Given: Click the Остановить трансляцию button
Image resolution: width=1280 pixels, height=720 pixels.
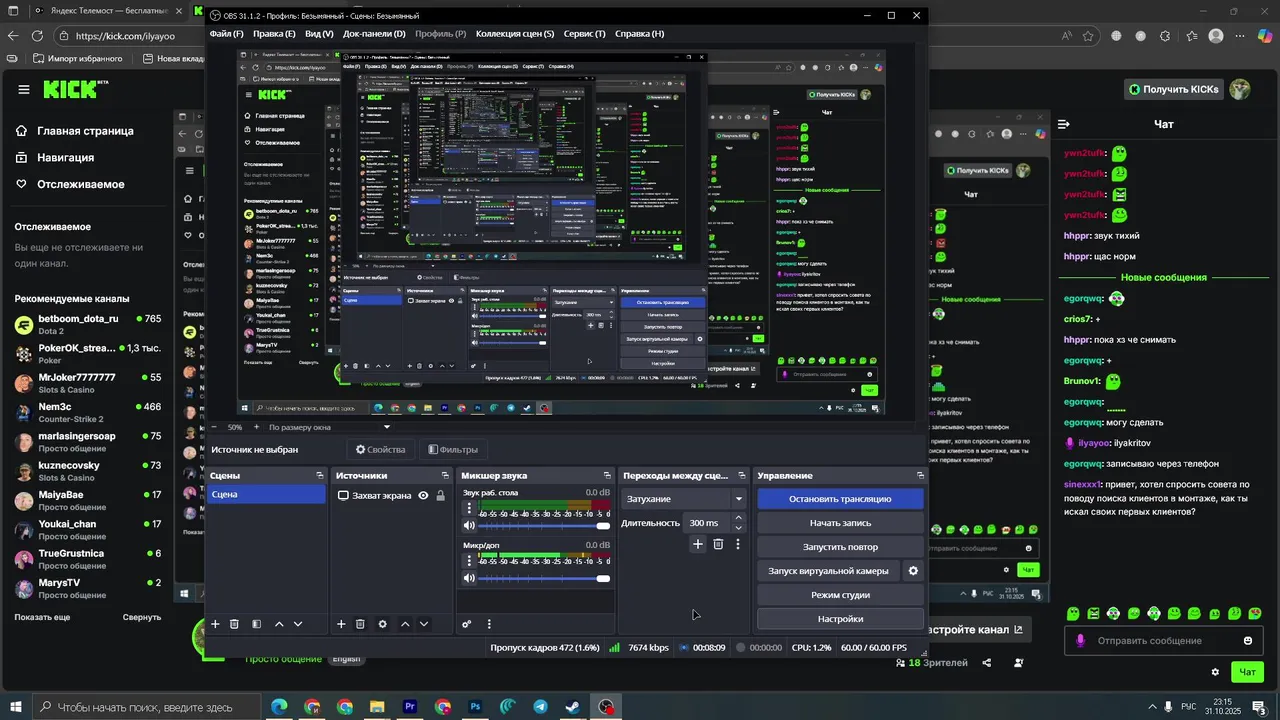Looking at the screenshot, I should pos(840,499).
